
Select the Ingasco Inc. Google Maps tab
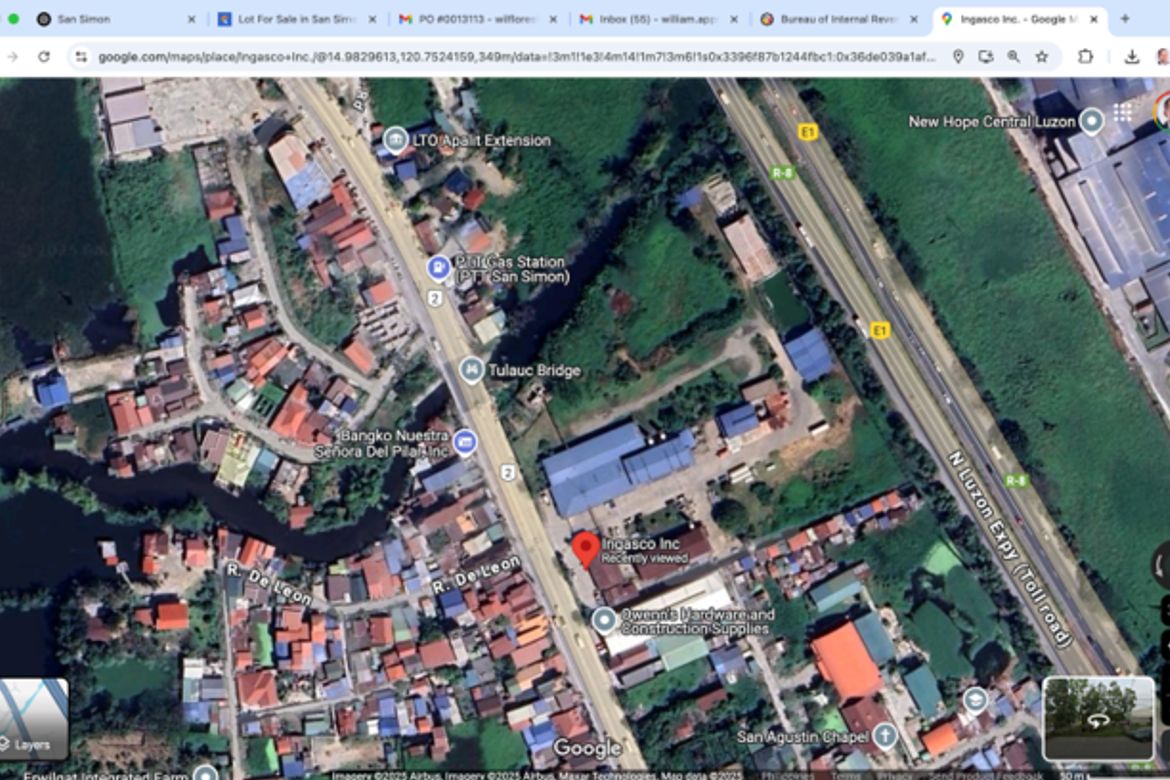click(1019, 19)
